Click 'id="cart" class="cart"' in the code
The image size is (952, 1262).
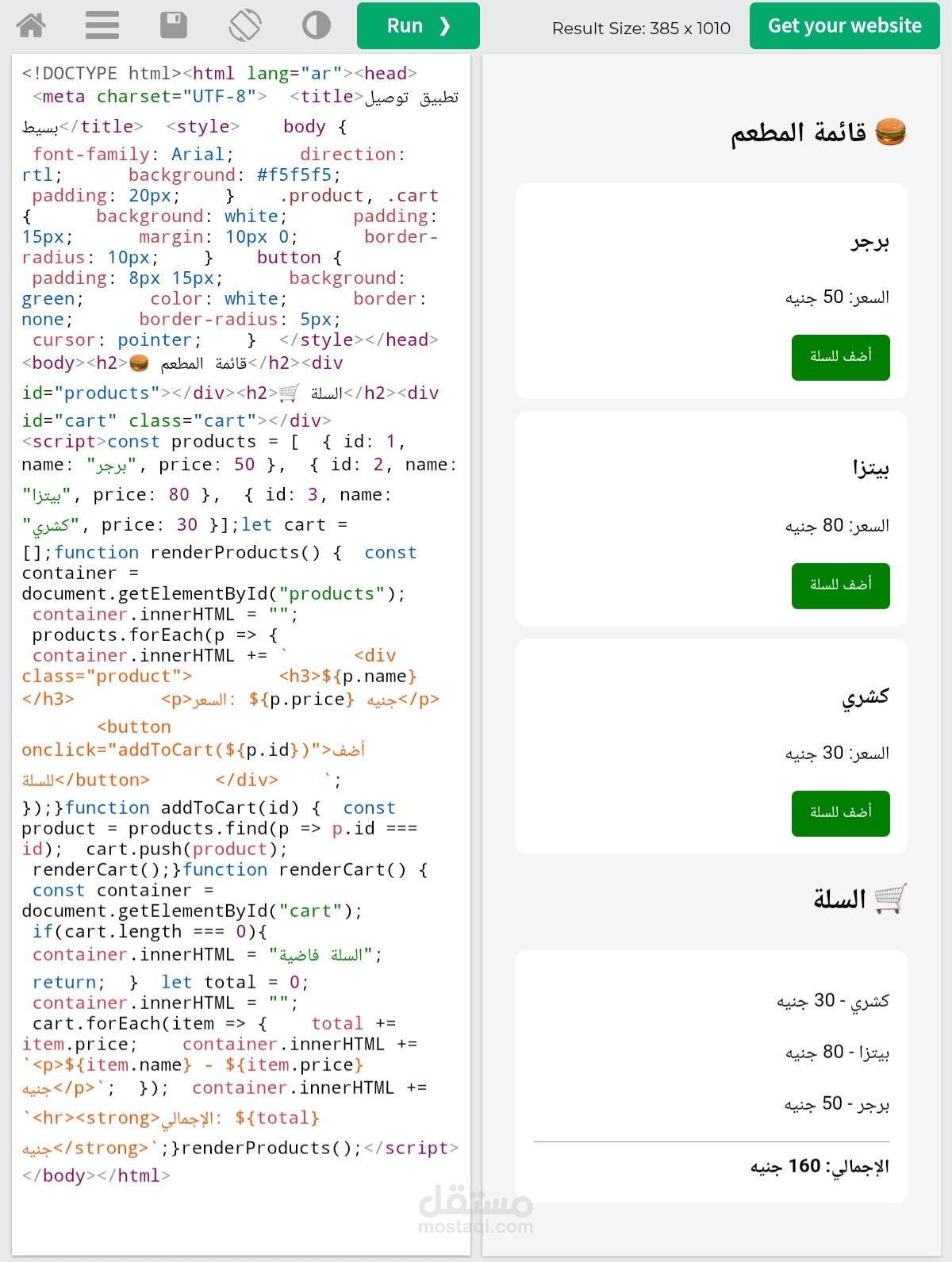coord(140,420)
